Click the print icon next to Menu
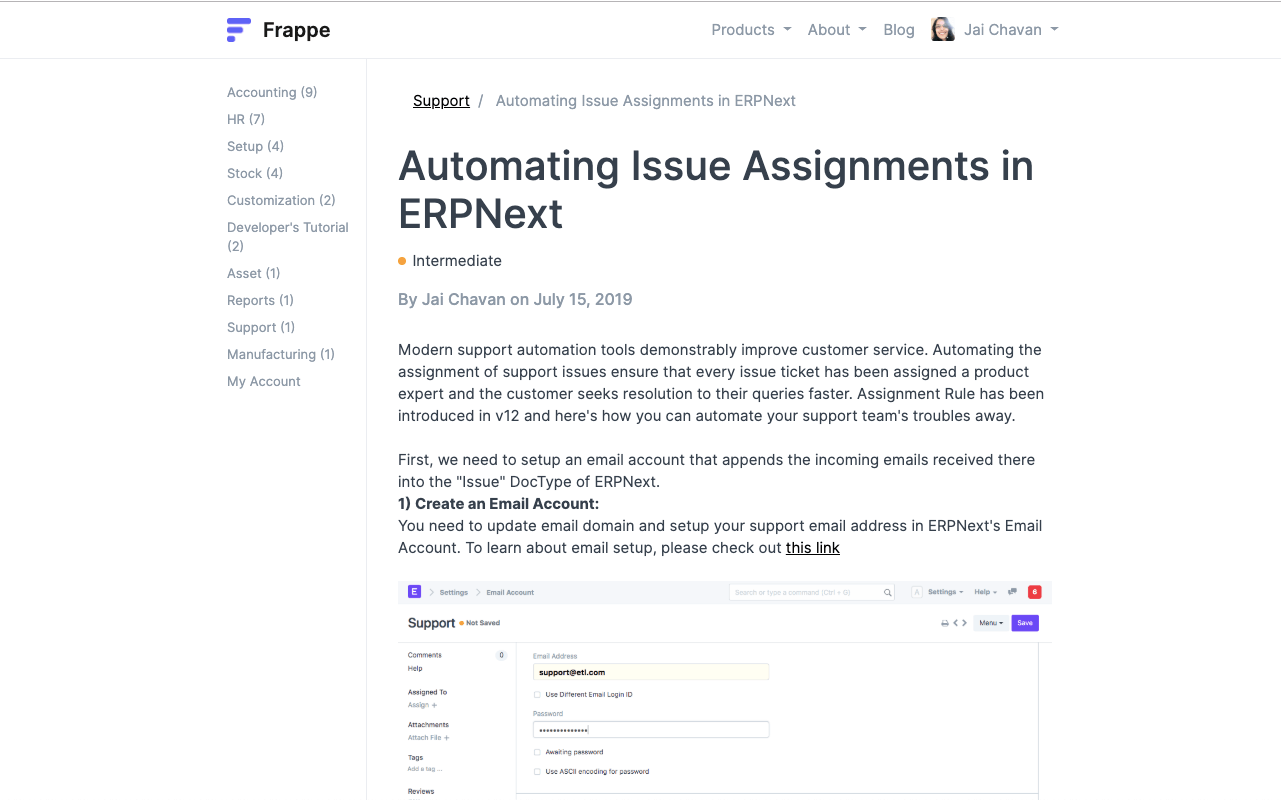 944,622
